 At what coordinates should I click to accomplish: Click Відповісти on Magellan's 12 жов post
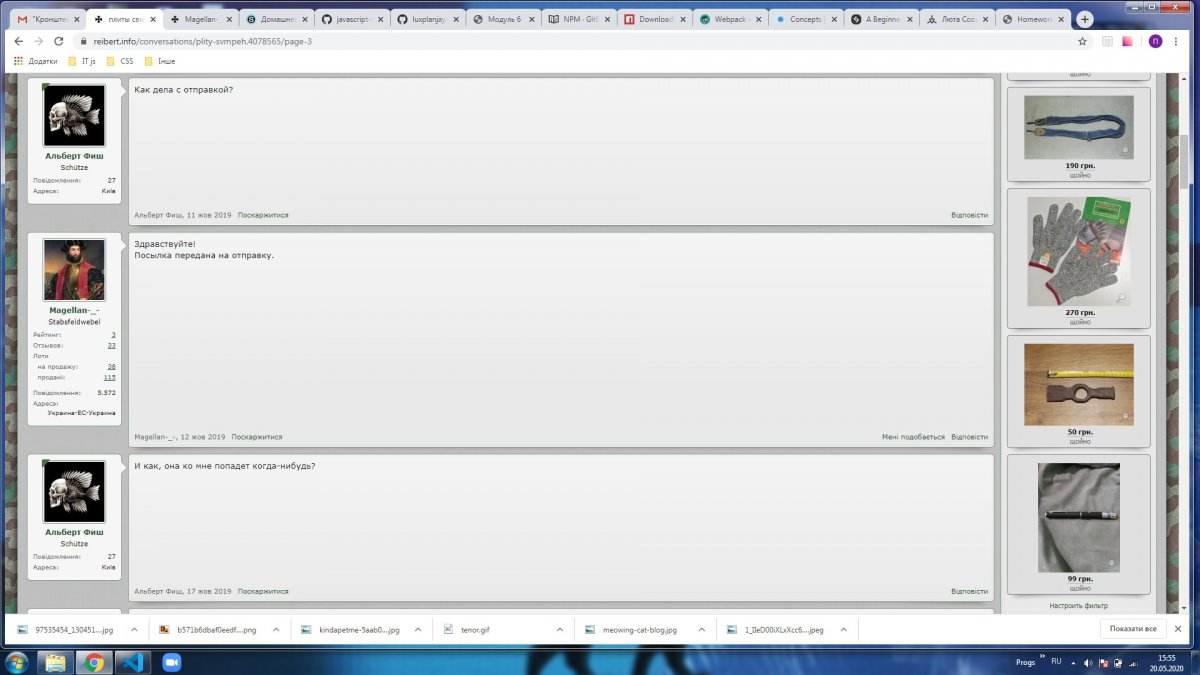pyautogui.click(x=969, y=437)
